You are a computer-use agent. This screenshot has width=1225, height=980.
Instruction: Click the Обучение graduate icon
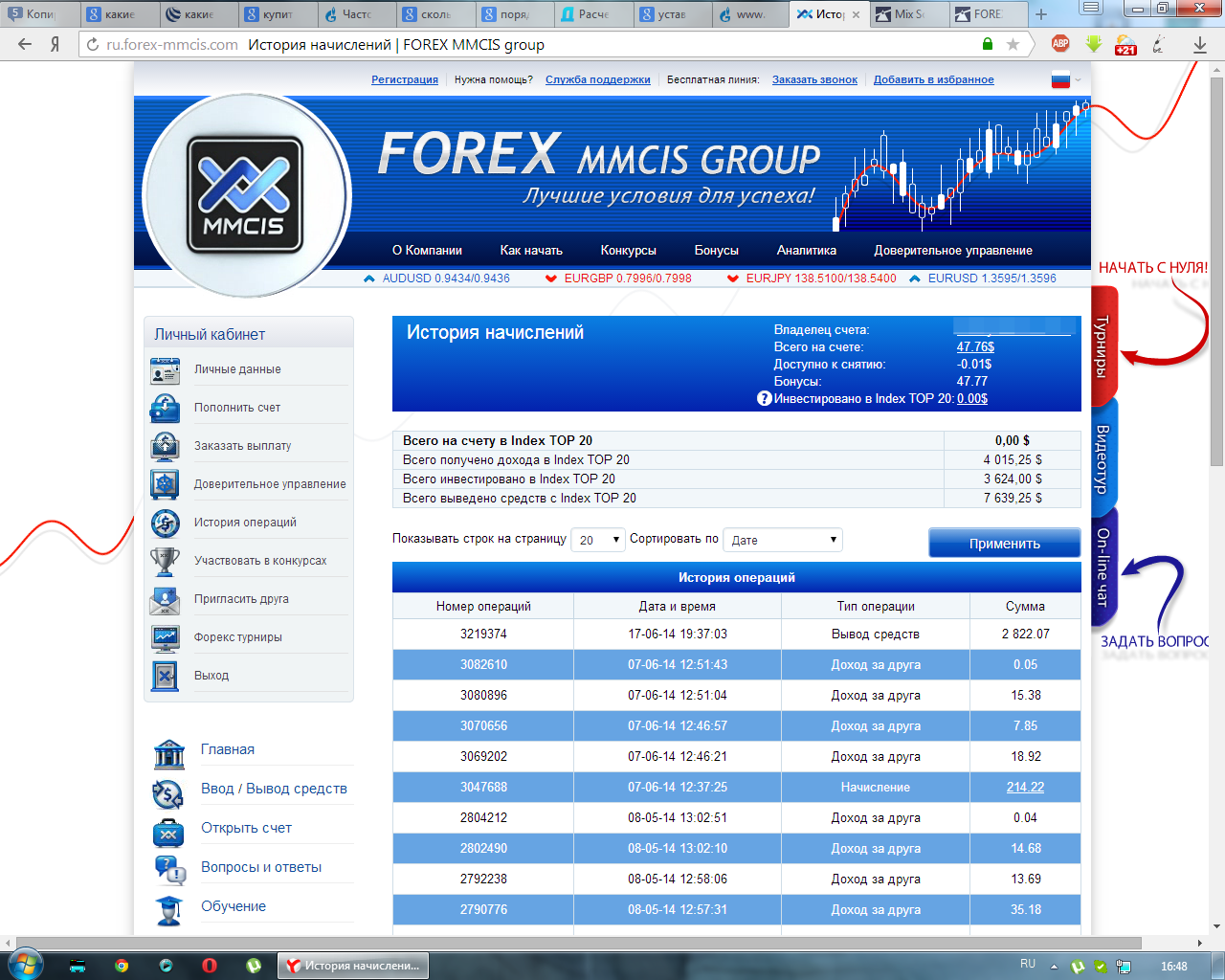(x=168, y=910)
